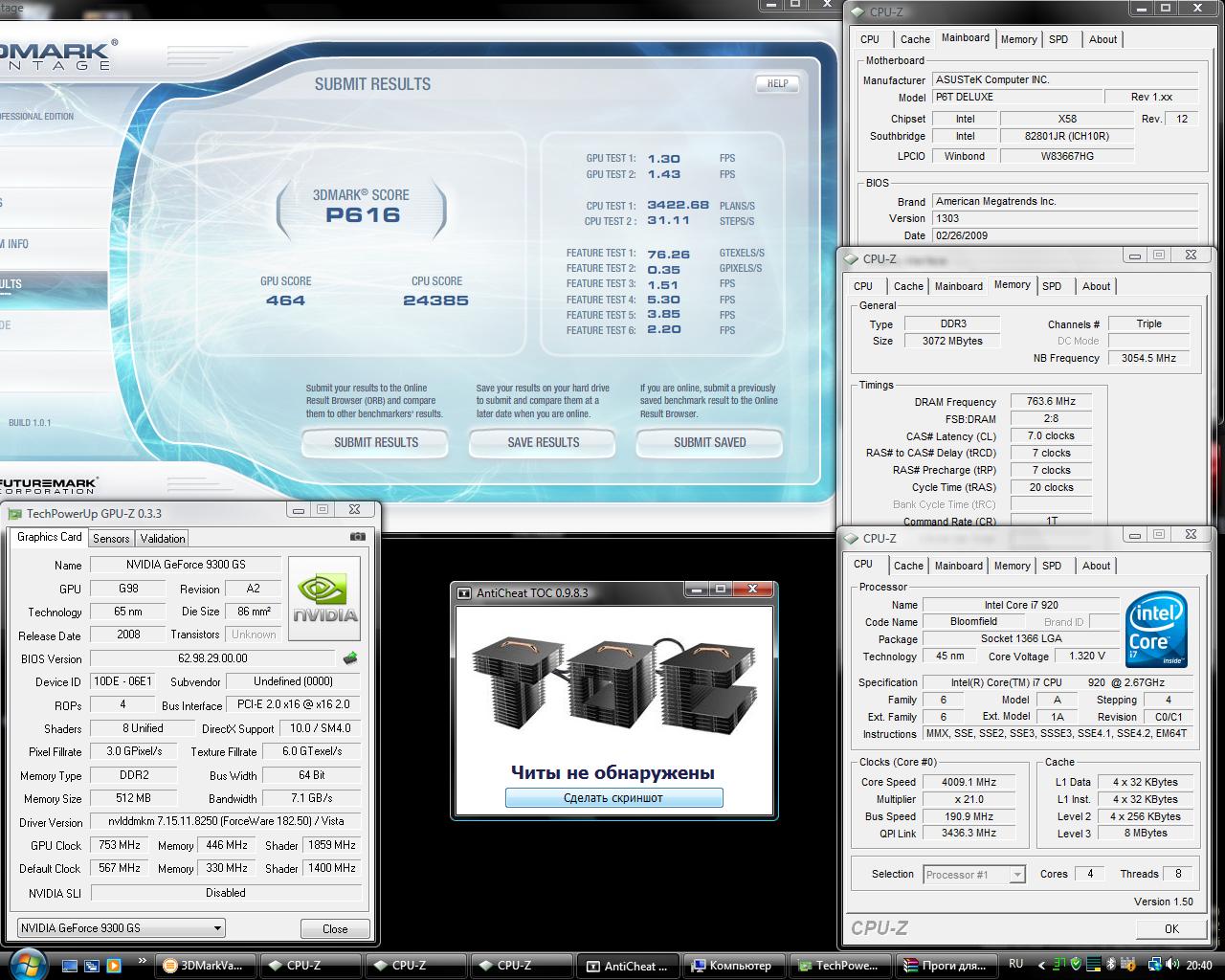
Task: Open Mainboard tab in bottom CPU-Z processor window
Action: click(959, 566)
